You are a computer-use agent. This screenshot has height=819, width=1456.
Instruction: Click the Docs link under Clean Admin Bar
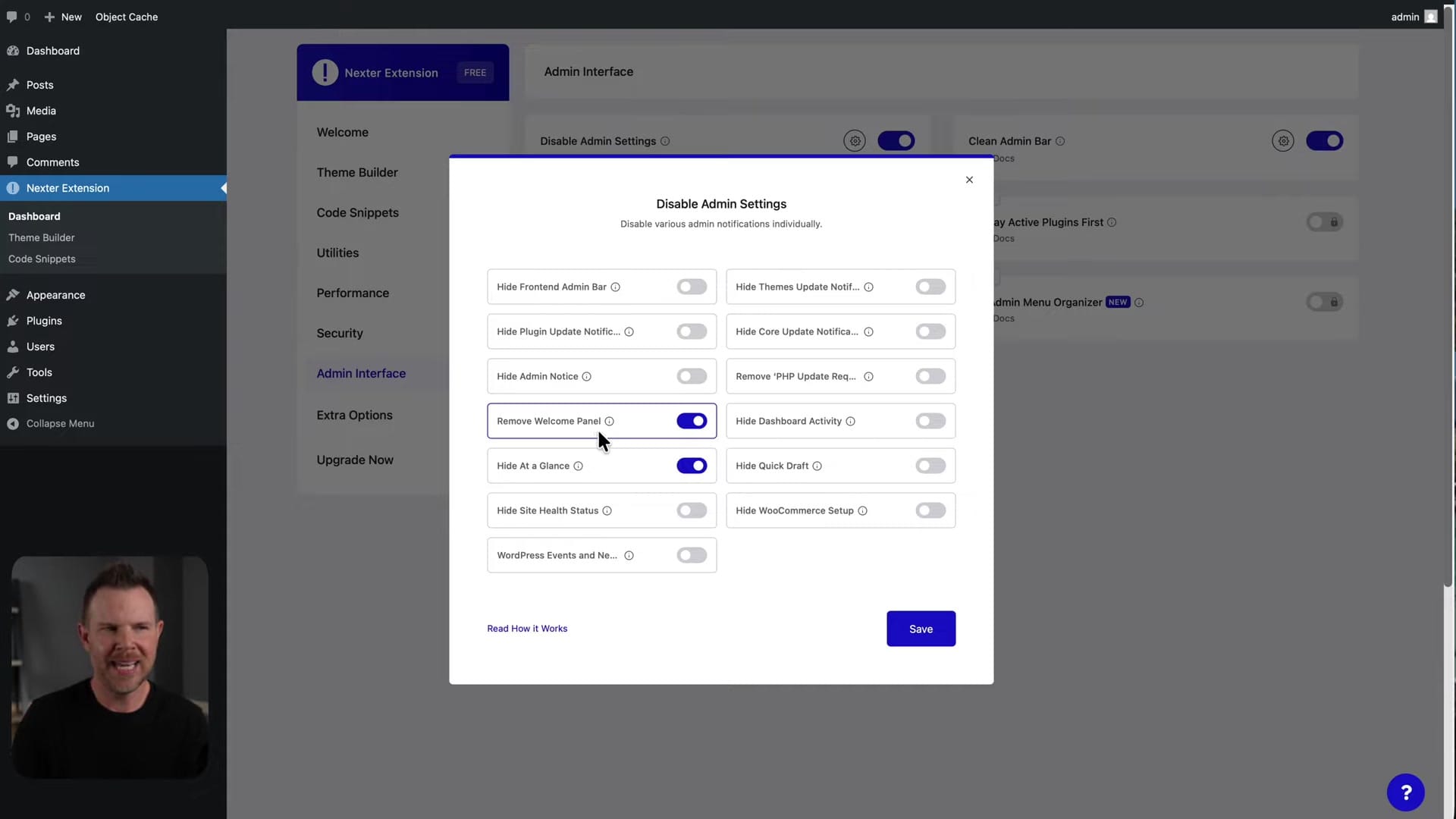pyautogui.click(x=1003, y=158)
